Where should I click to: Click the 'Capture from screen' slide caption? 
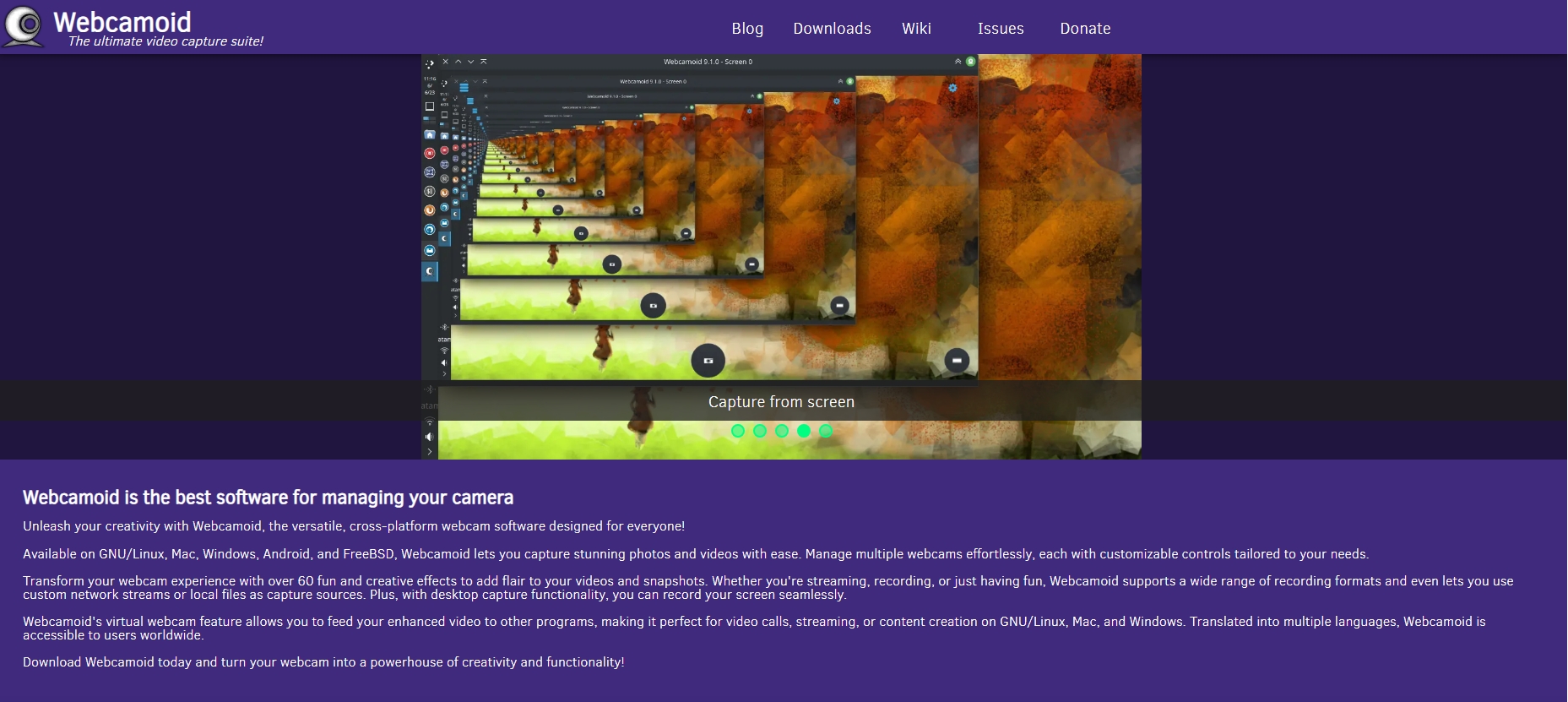coord(781,402)
